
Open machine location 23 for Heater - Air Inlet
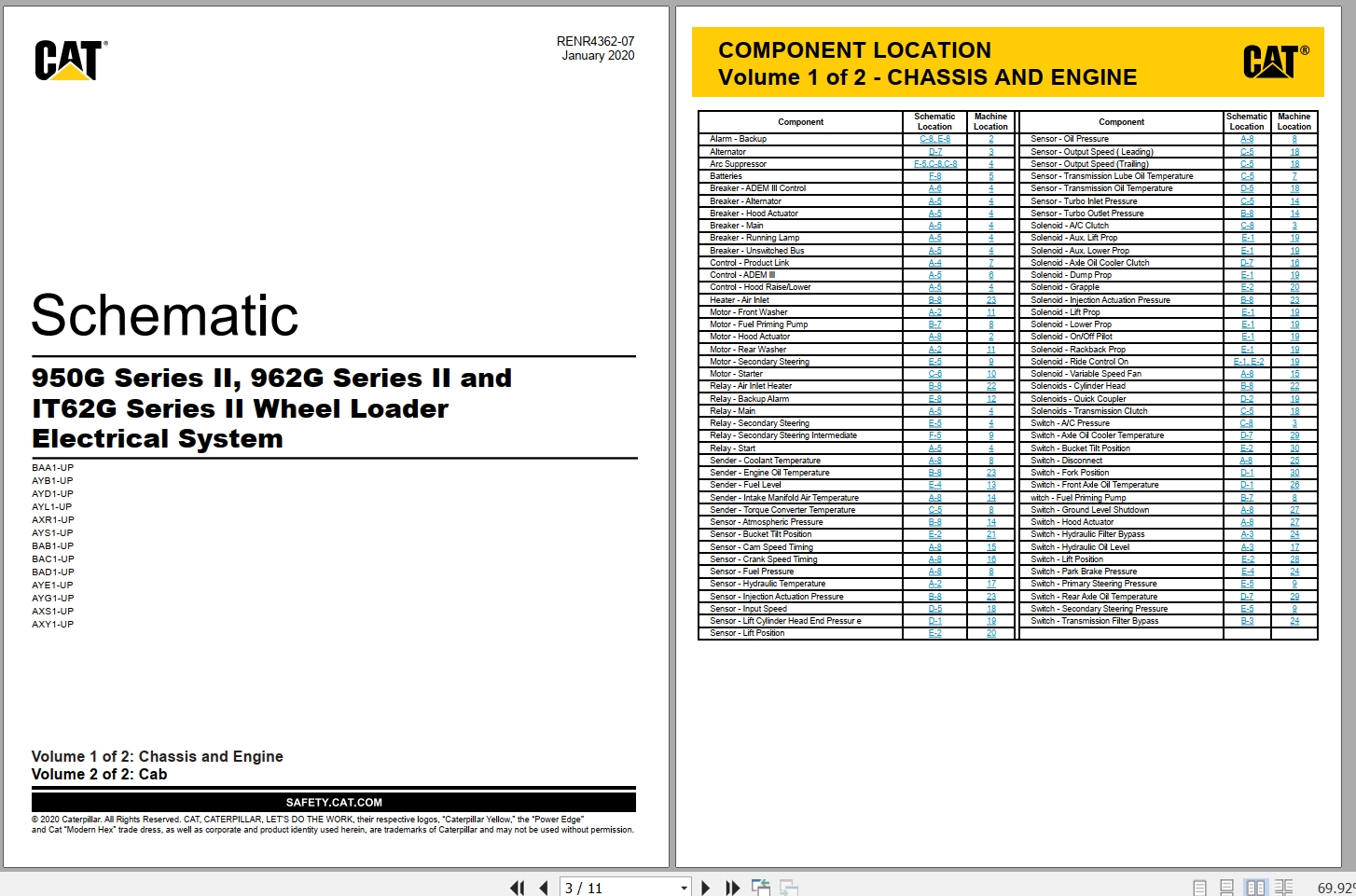990,300
